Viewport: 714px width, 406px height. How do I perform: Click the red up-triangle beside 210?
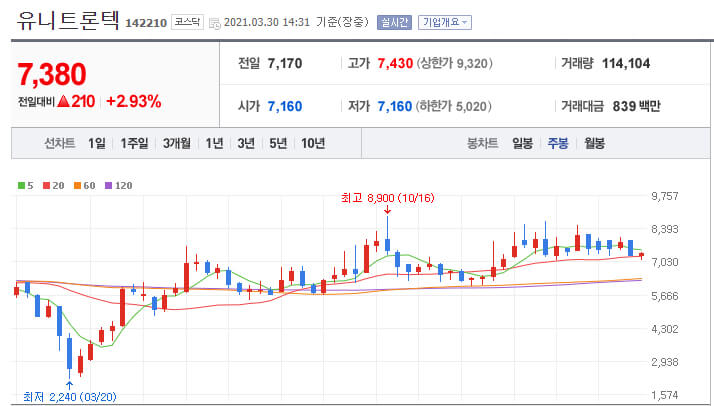(x=64, y=101)
